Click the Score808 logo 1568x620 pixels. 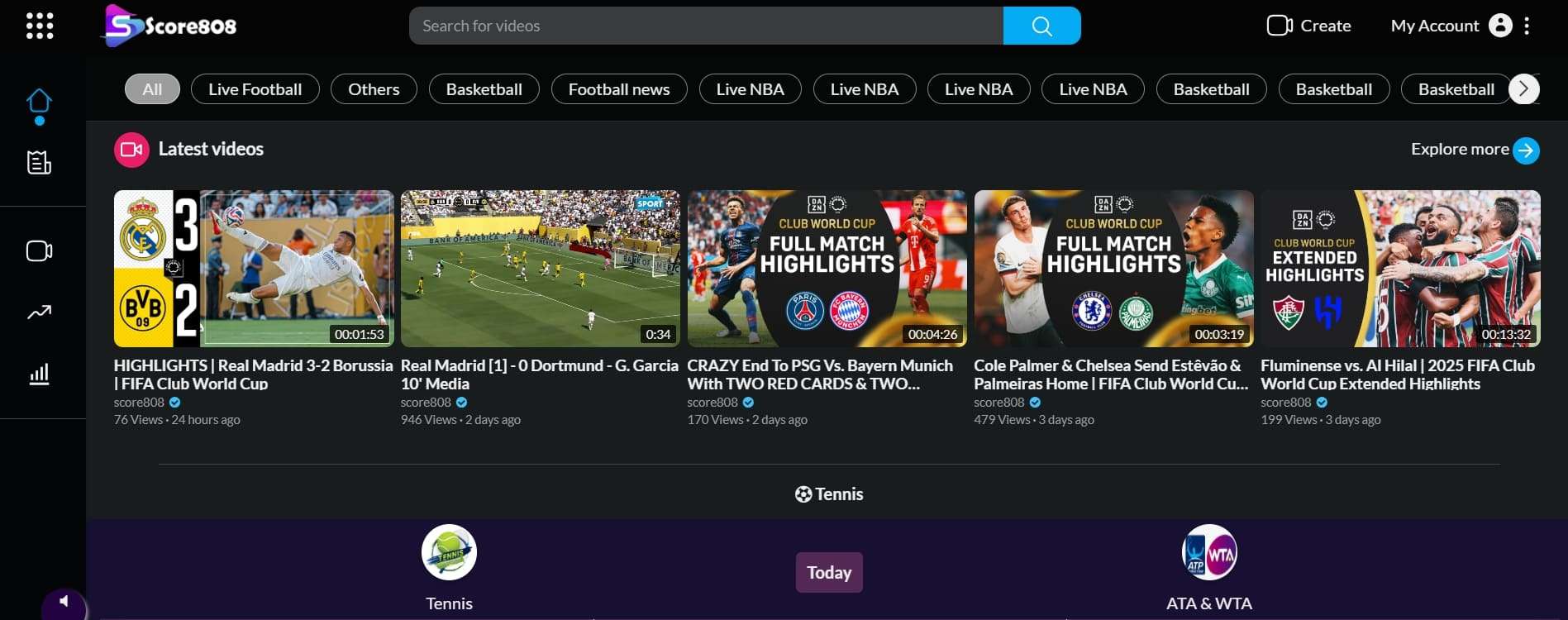click(x=169, y=26)
